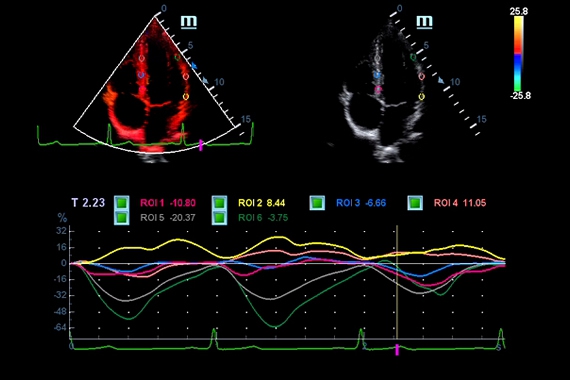
Task: Select yellow ROI circle on left color image
Action: coord(186,97)
